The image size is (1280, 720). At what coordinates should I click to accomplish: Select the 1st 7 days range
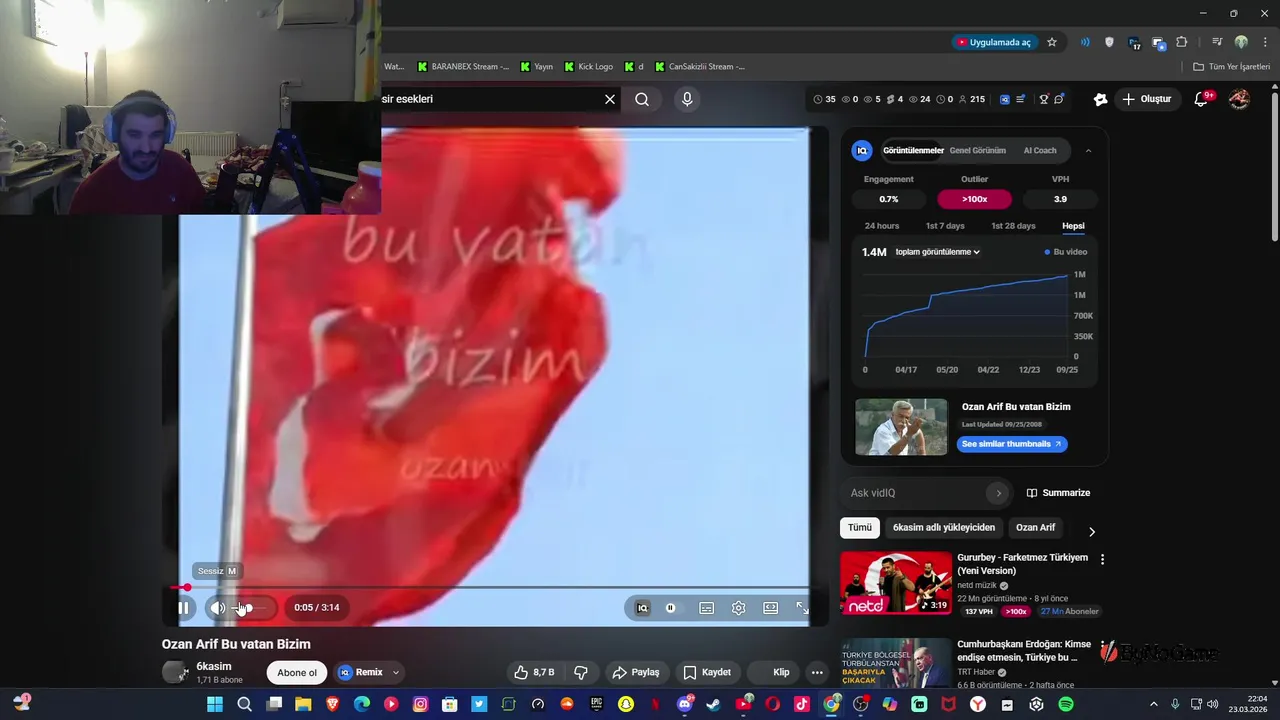coord(945,226)
